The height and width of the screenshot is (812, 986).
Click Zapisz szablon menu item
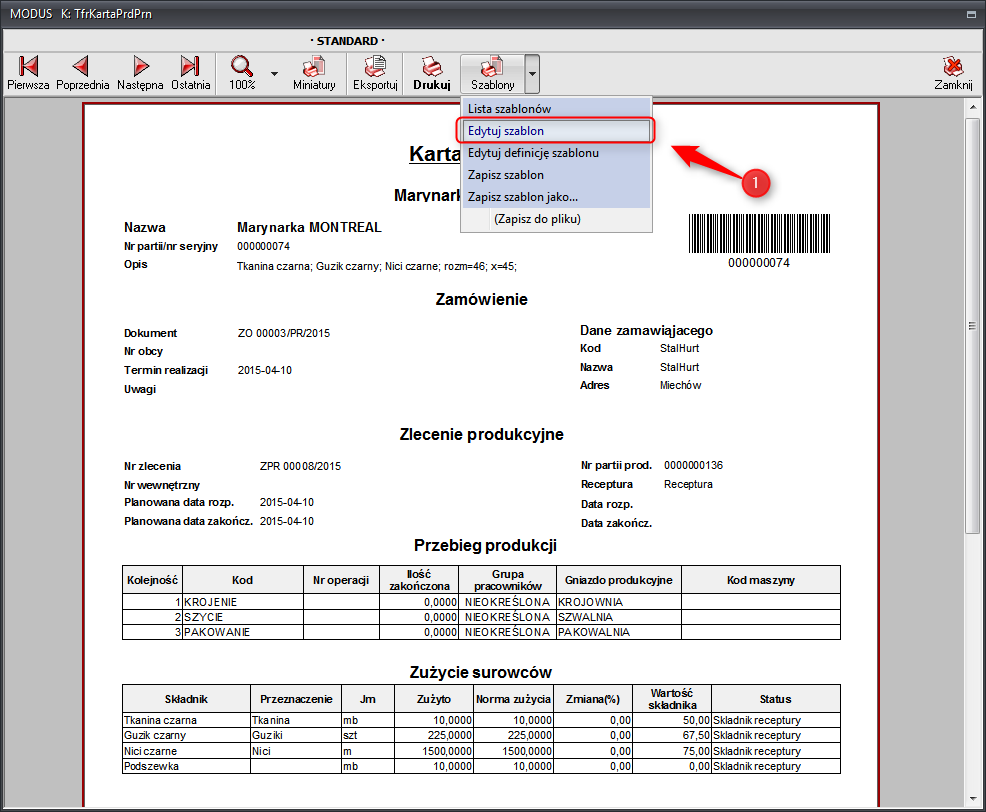click(506, 175)
